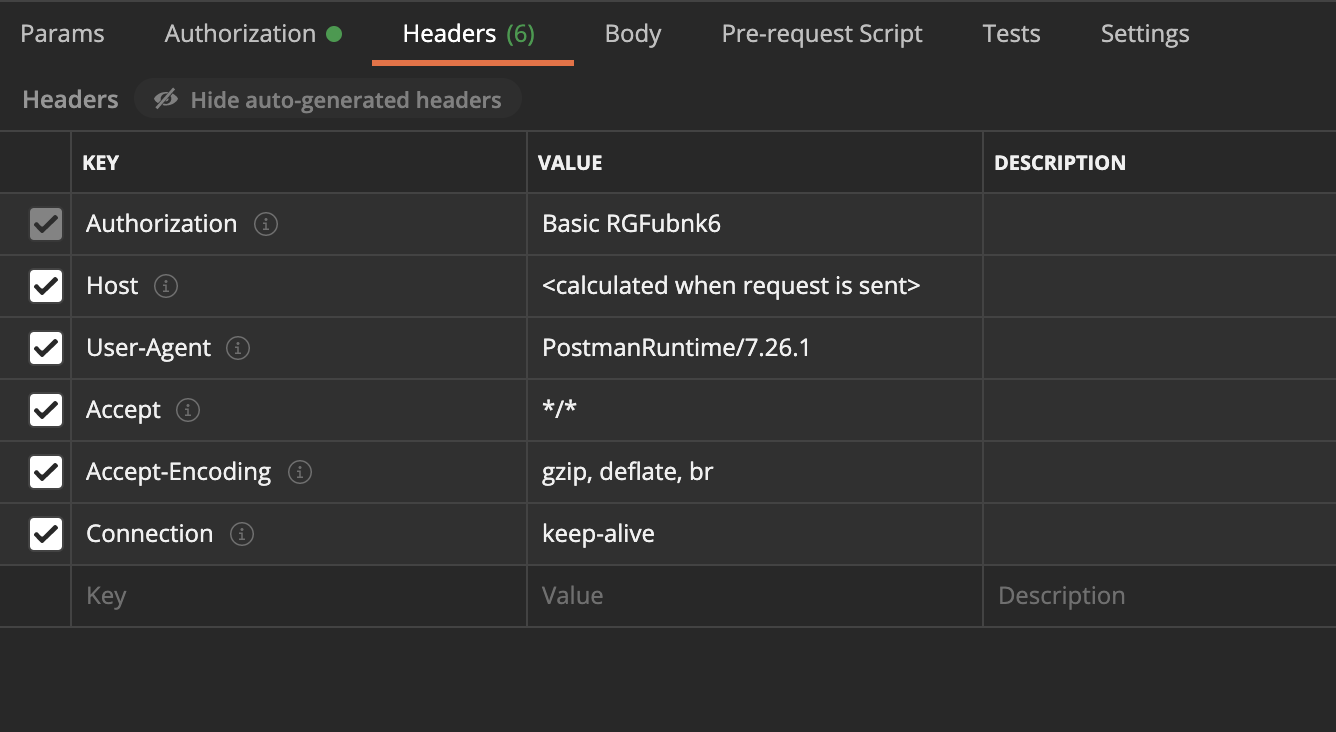The width and height of the screenshot is (1336, 732).
Task: Click the empty Value input field
Action: tap(700, 596)
